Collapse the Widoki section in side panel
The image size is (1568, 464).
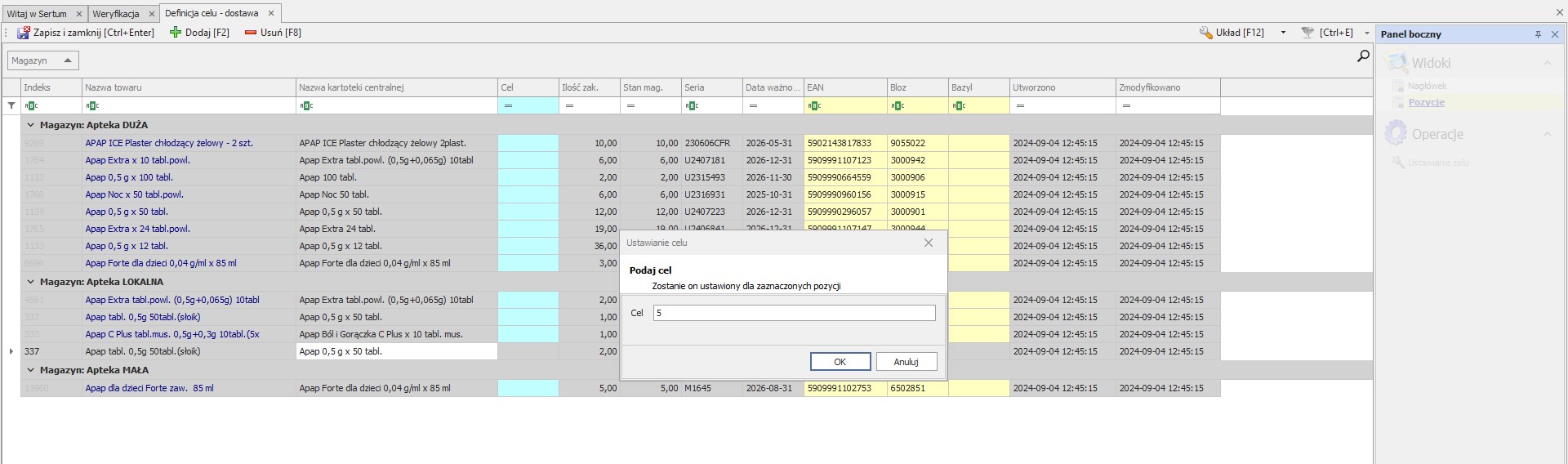point(1547,63)
